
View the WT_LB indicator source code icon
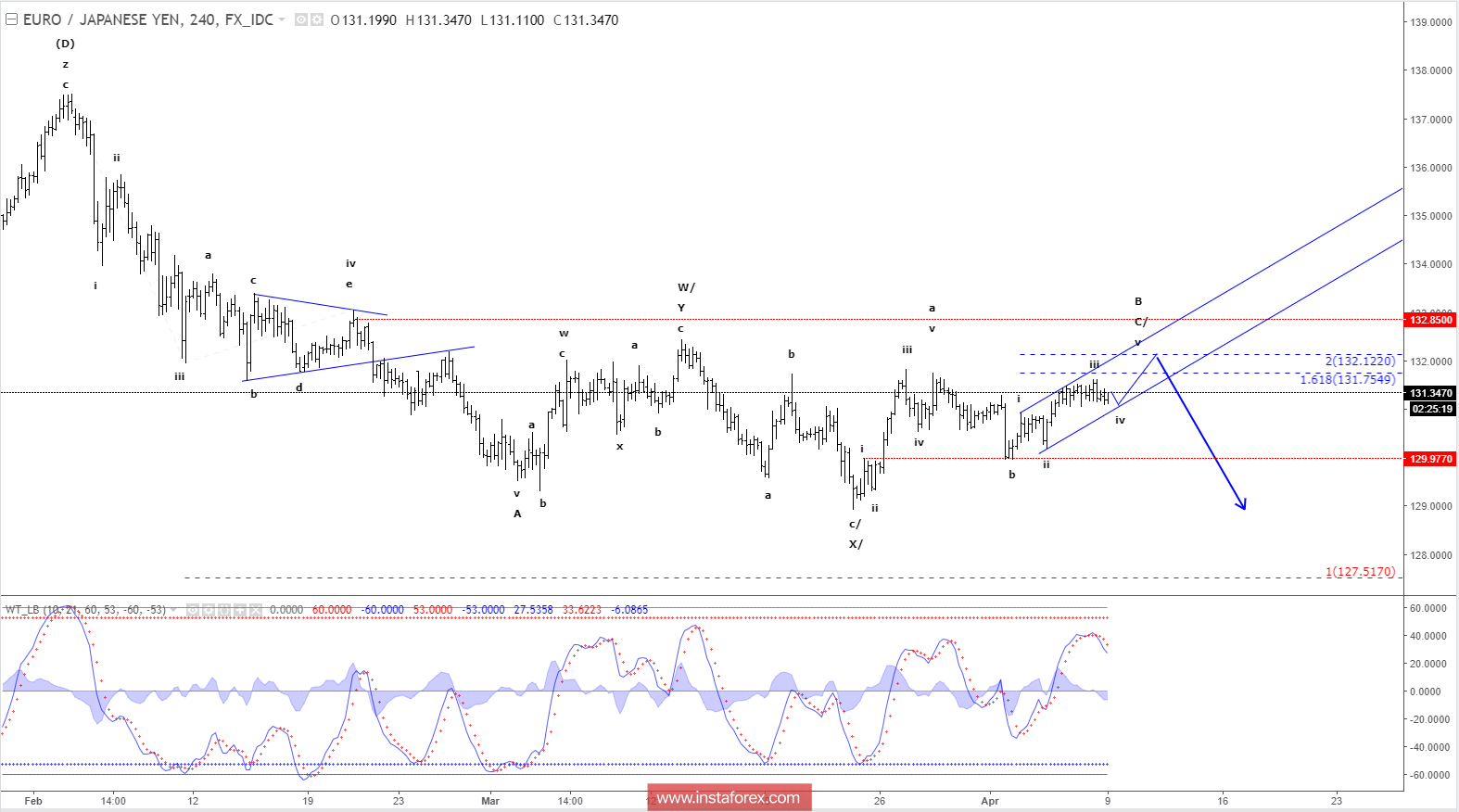224,610
